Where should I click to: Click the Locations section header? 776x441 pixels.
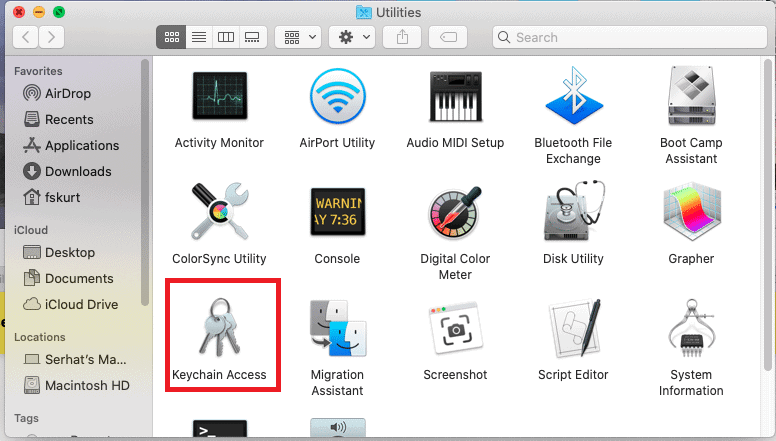click(40, 337)
